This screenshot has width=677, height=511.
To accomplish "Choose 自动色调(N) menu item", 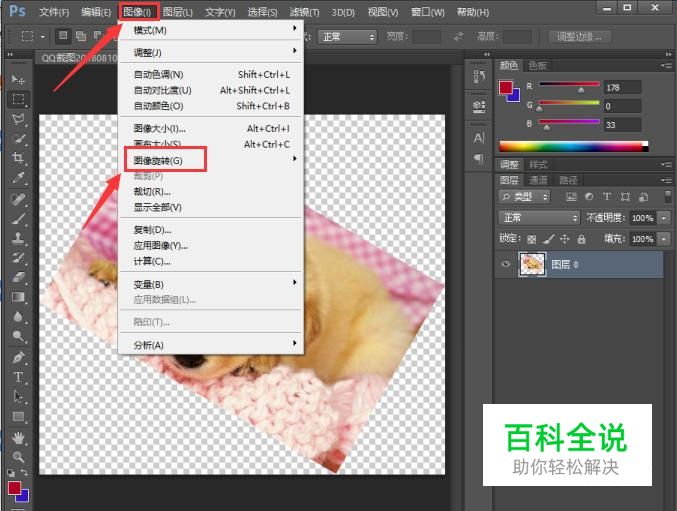I will (x=211, y=74).
